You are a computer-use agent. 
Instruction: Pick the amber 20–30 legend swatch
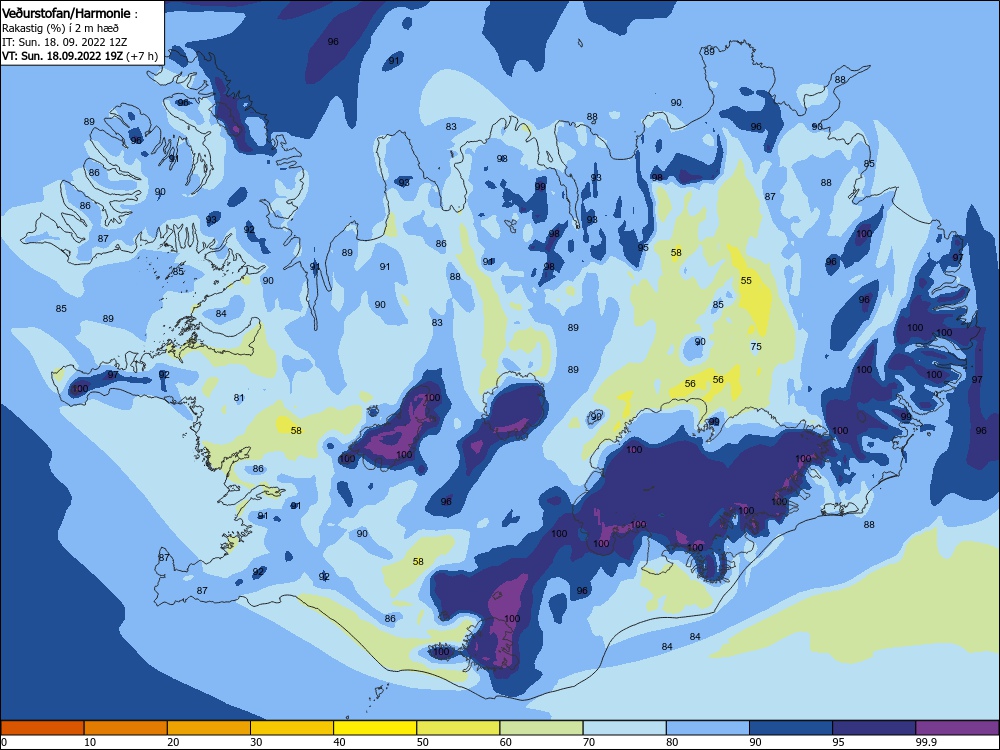pyautogui.click(x=209, y=728)
